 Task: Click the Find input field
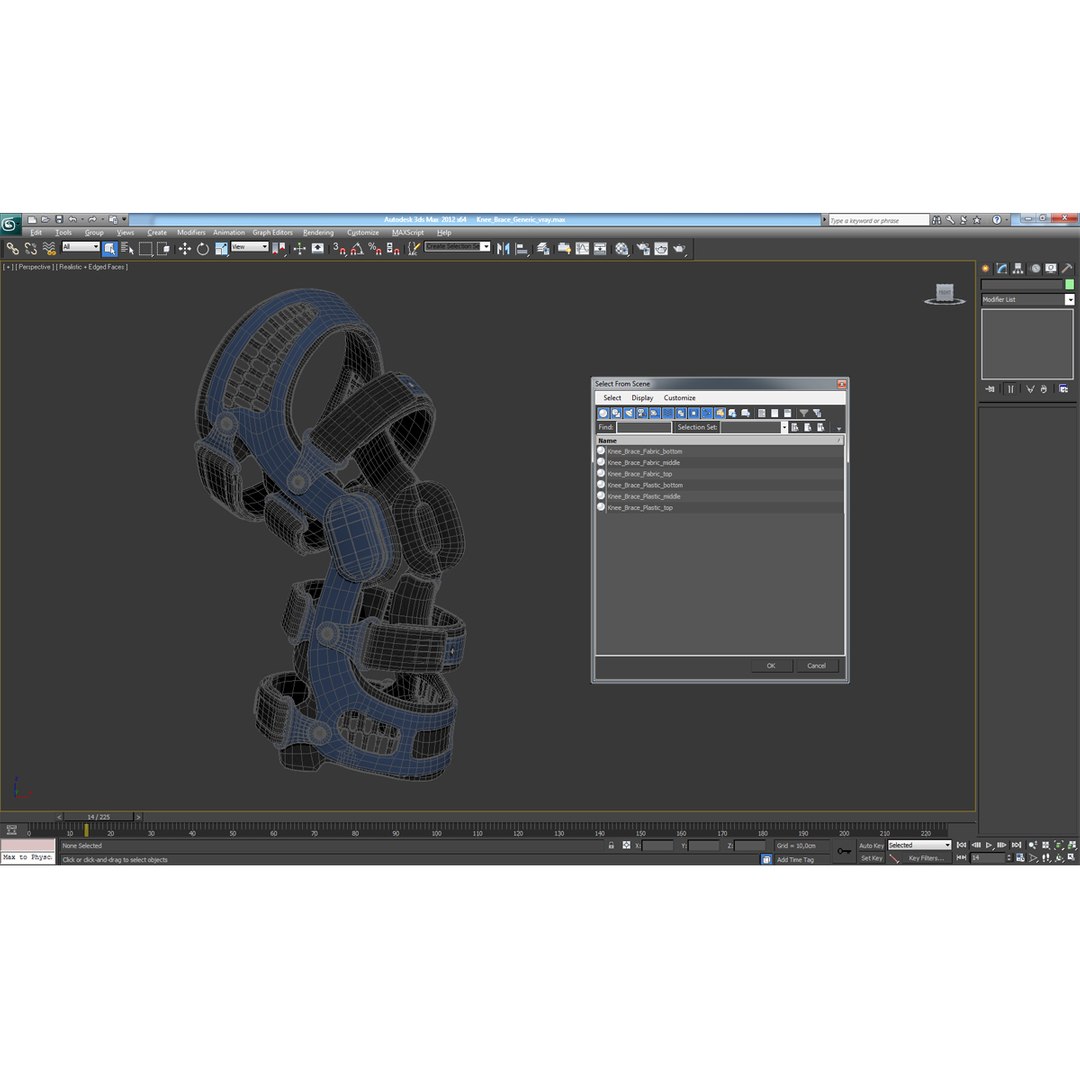click(x=643, y=427)
